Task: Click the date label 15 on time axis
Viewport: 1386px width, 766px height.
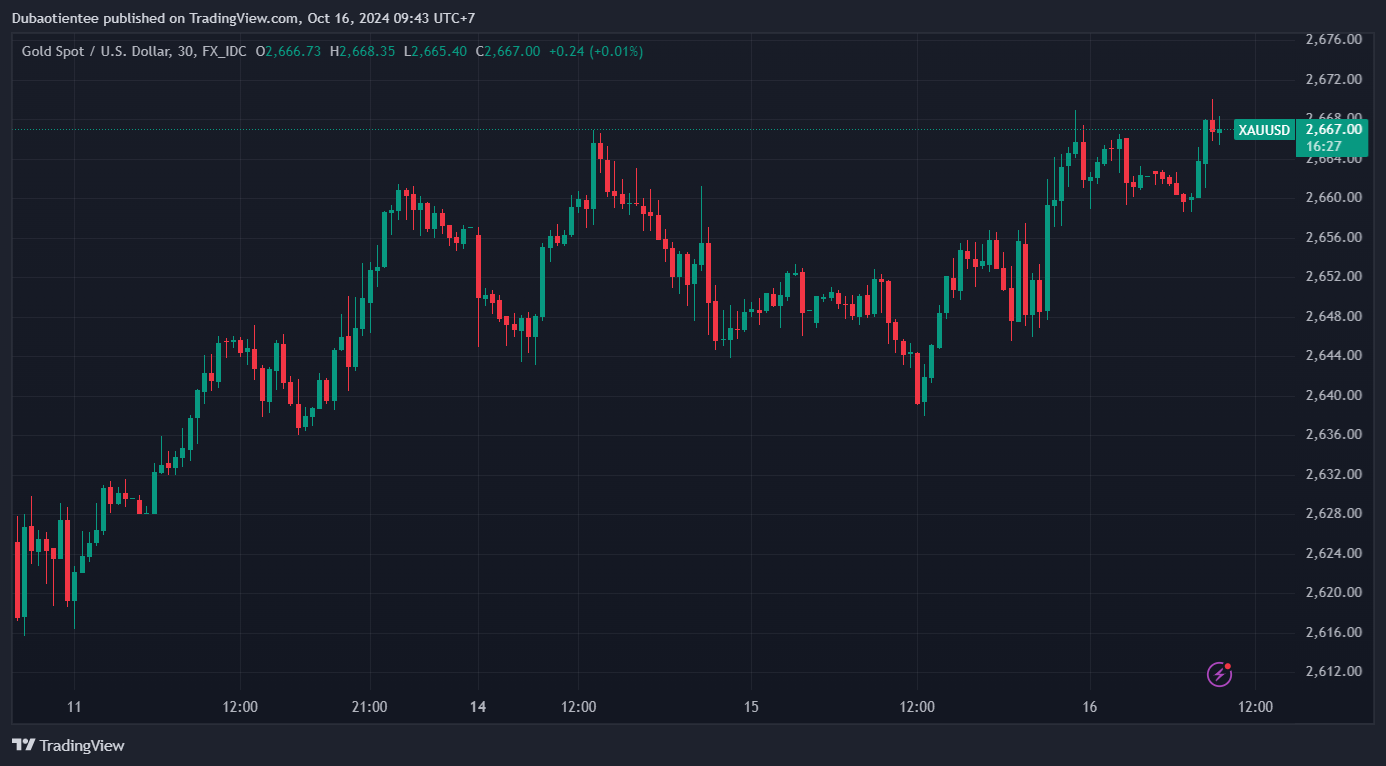Action: tap(752, 707)
